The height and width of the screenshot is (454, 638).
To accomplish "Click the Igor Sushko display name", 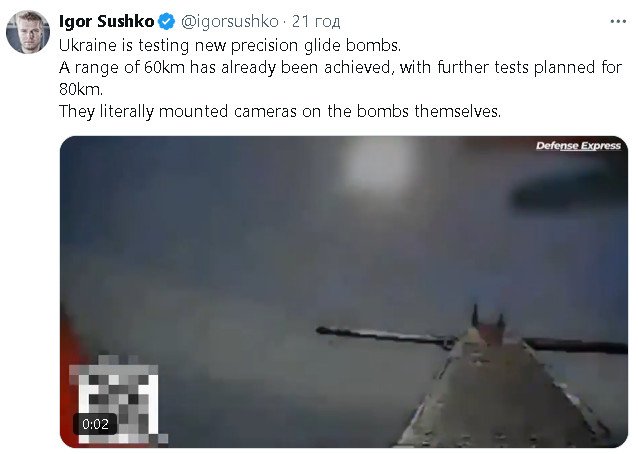I will pos(107,22).
